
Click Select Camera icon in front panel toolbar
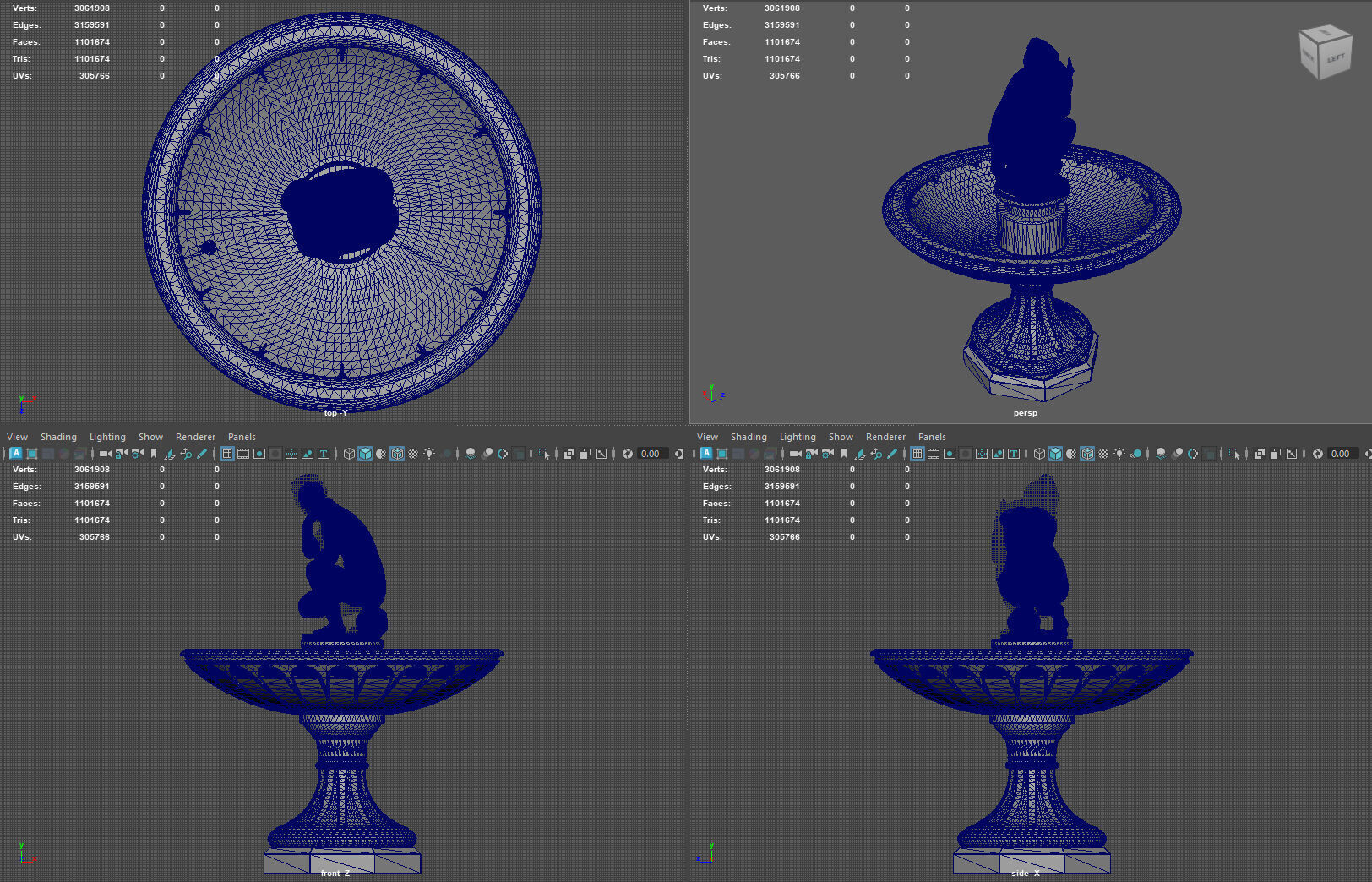[x=105, y=454]
